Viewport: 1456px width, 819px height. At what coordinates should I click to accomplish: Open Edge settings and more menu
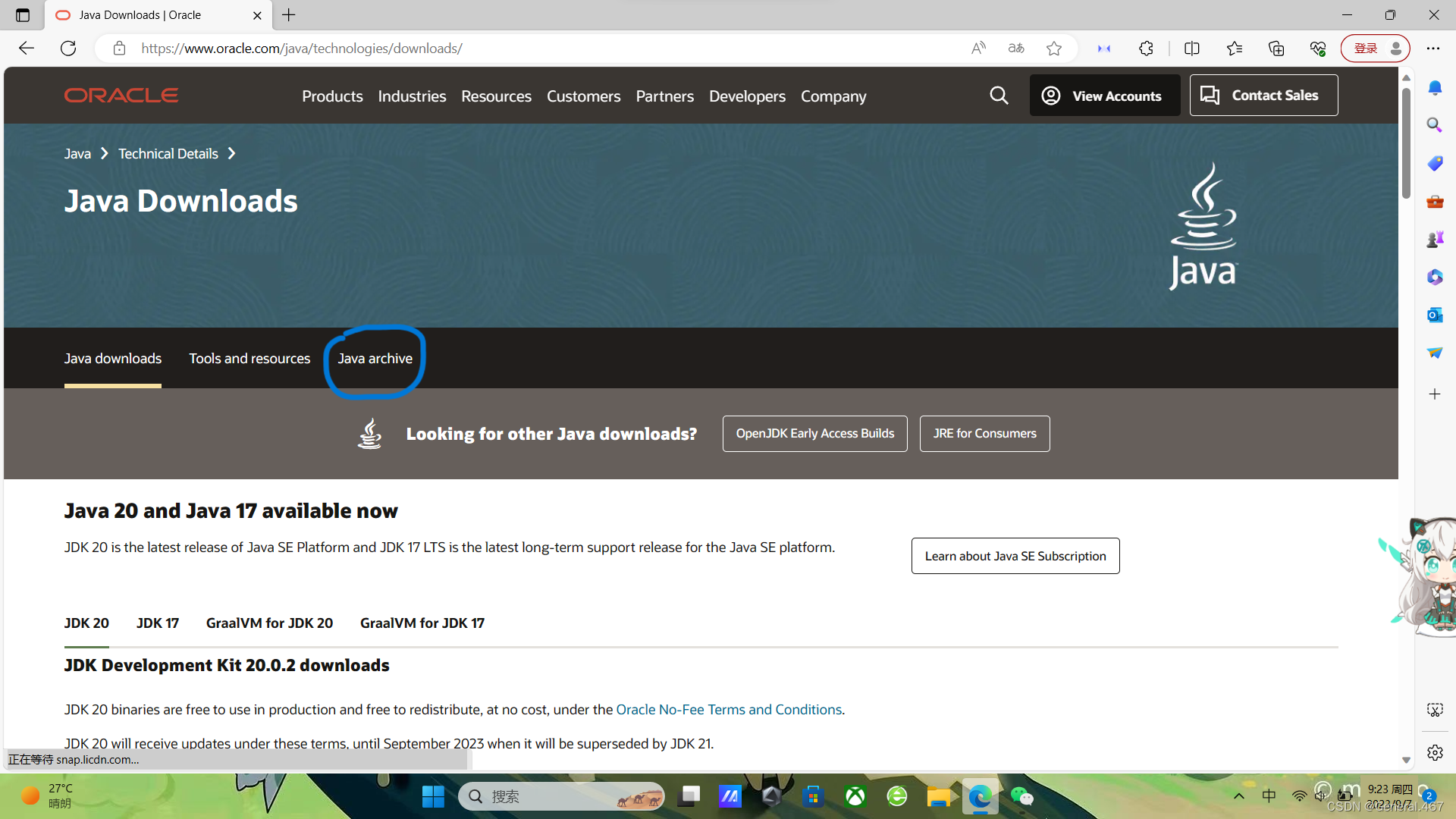click(x=1432, y=49)
